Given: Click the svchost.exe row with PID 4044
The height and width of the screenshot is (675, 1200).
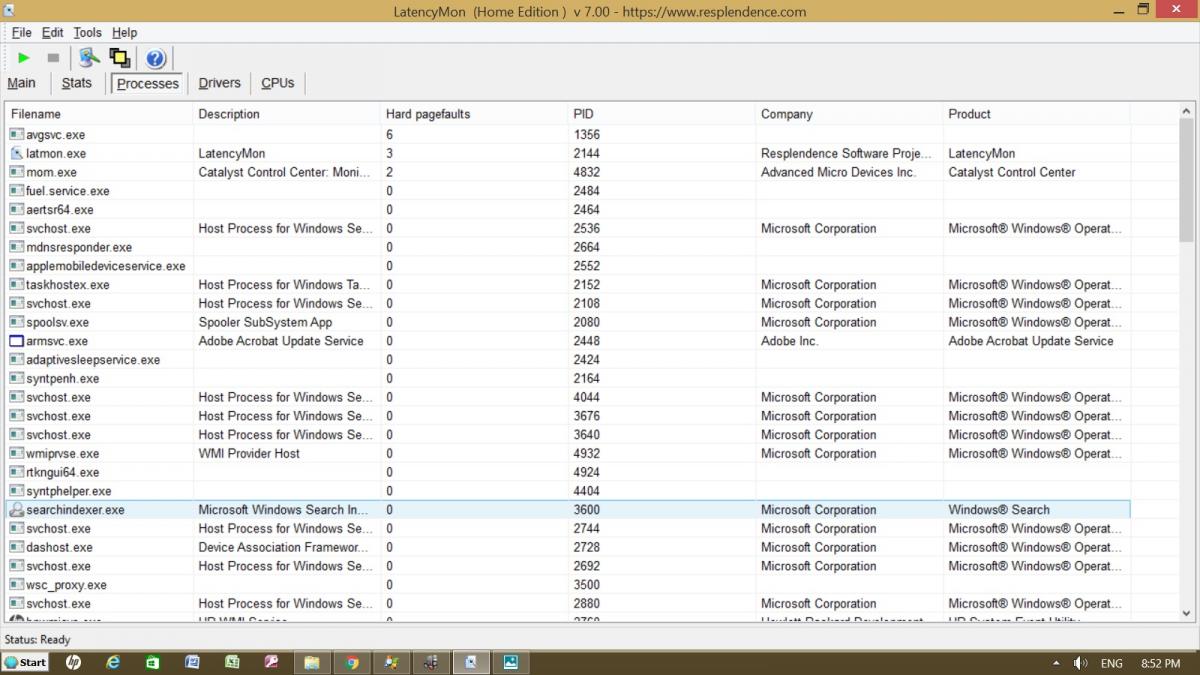Looking at the screenshot, I should coord(568,397).
